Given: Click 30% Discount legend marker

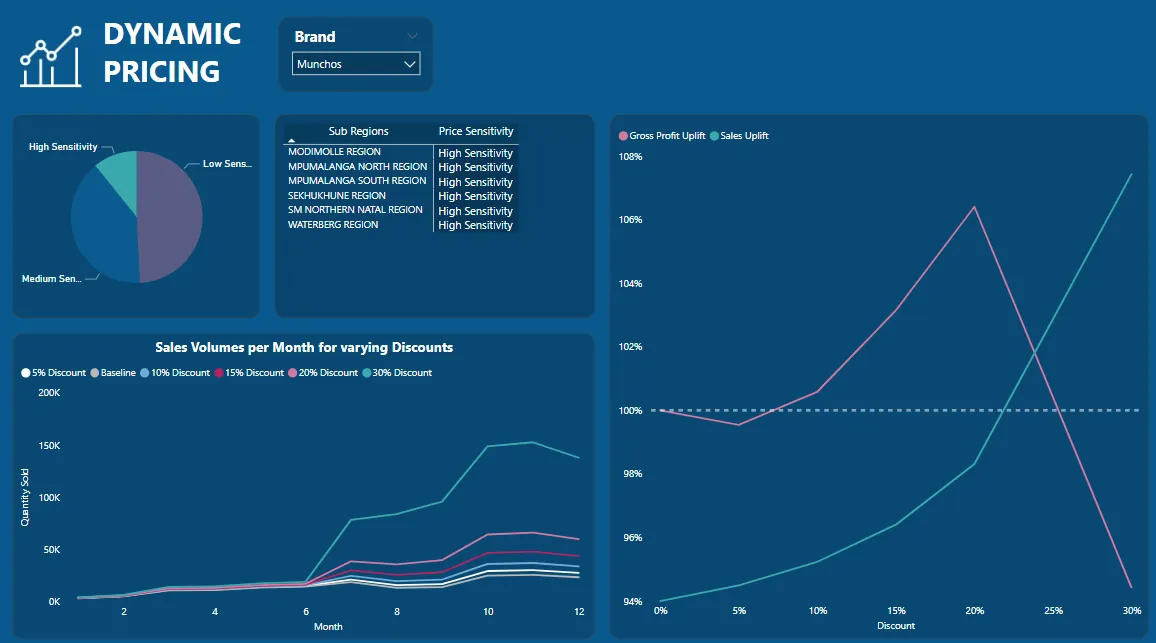Looking at the screenshot, I should [366, 373].
